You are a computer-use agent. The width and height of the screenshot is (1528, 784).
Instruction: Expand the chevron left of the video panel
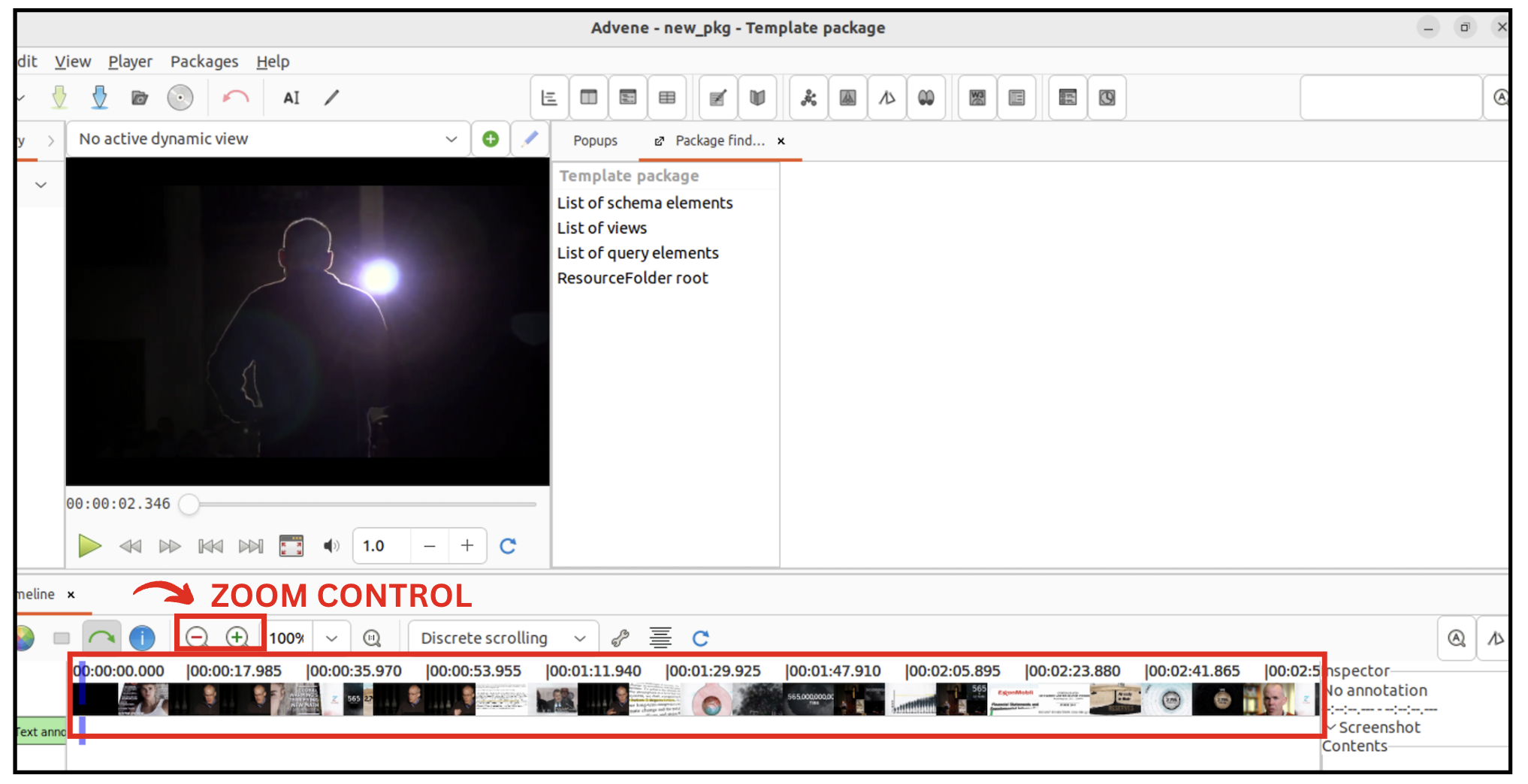pyautogui.click(x=41, y=185)
